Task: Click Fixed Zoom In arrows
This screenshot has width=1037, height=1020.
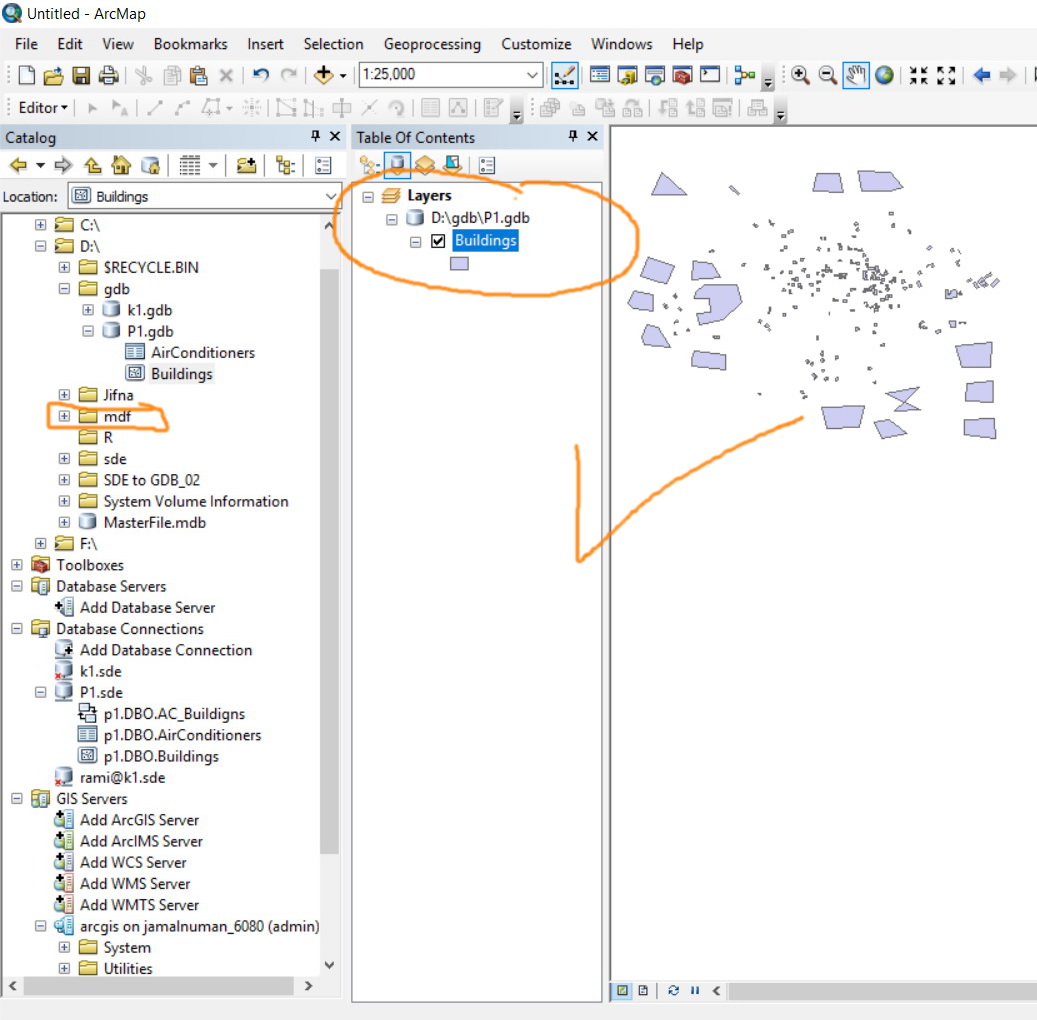Action: point(918,75)
